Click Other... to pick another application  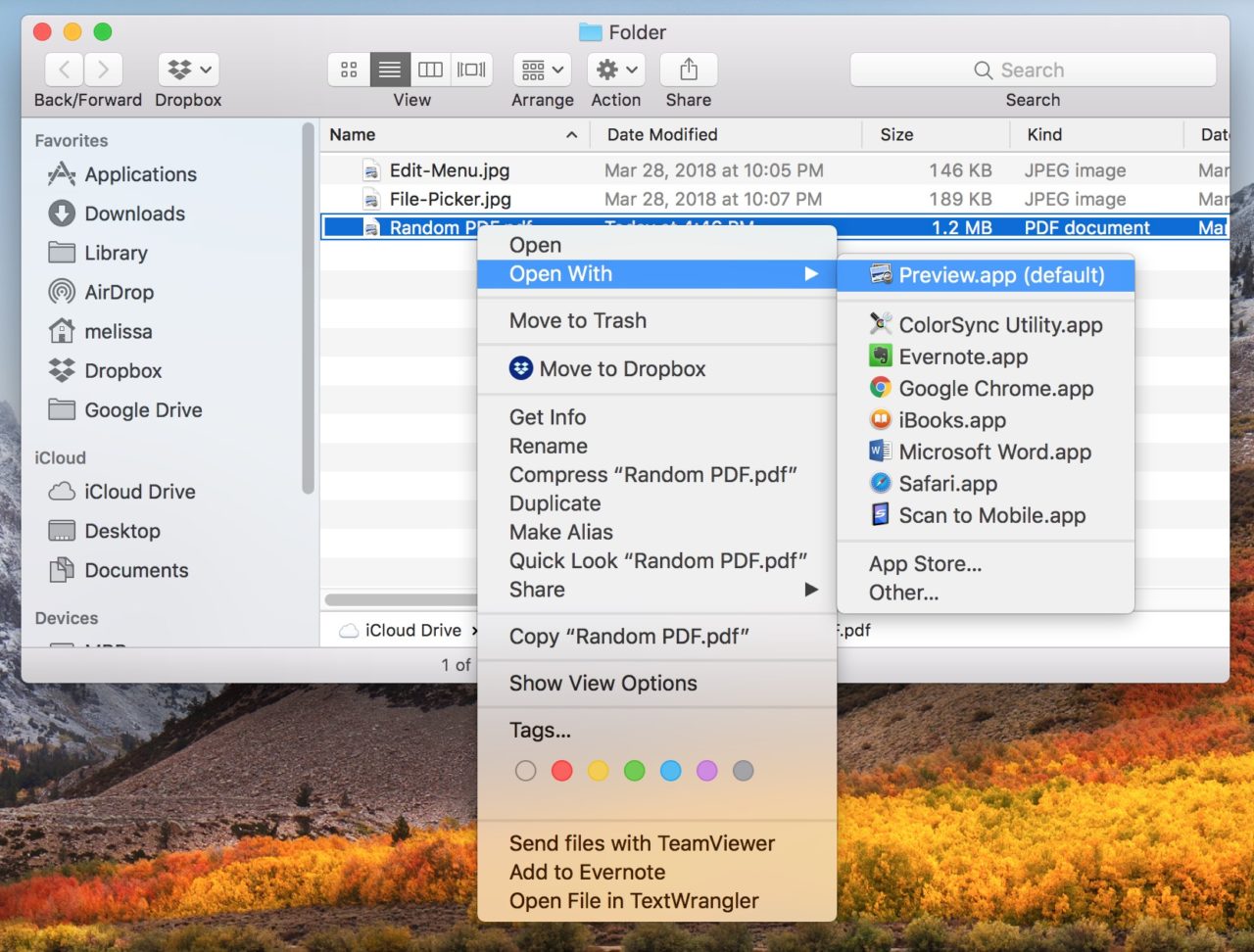coord(902,593)
